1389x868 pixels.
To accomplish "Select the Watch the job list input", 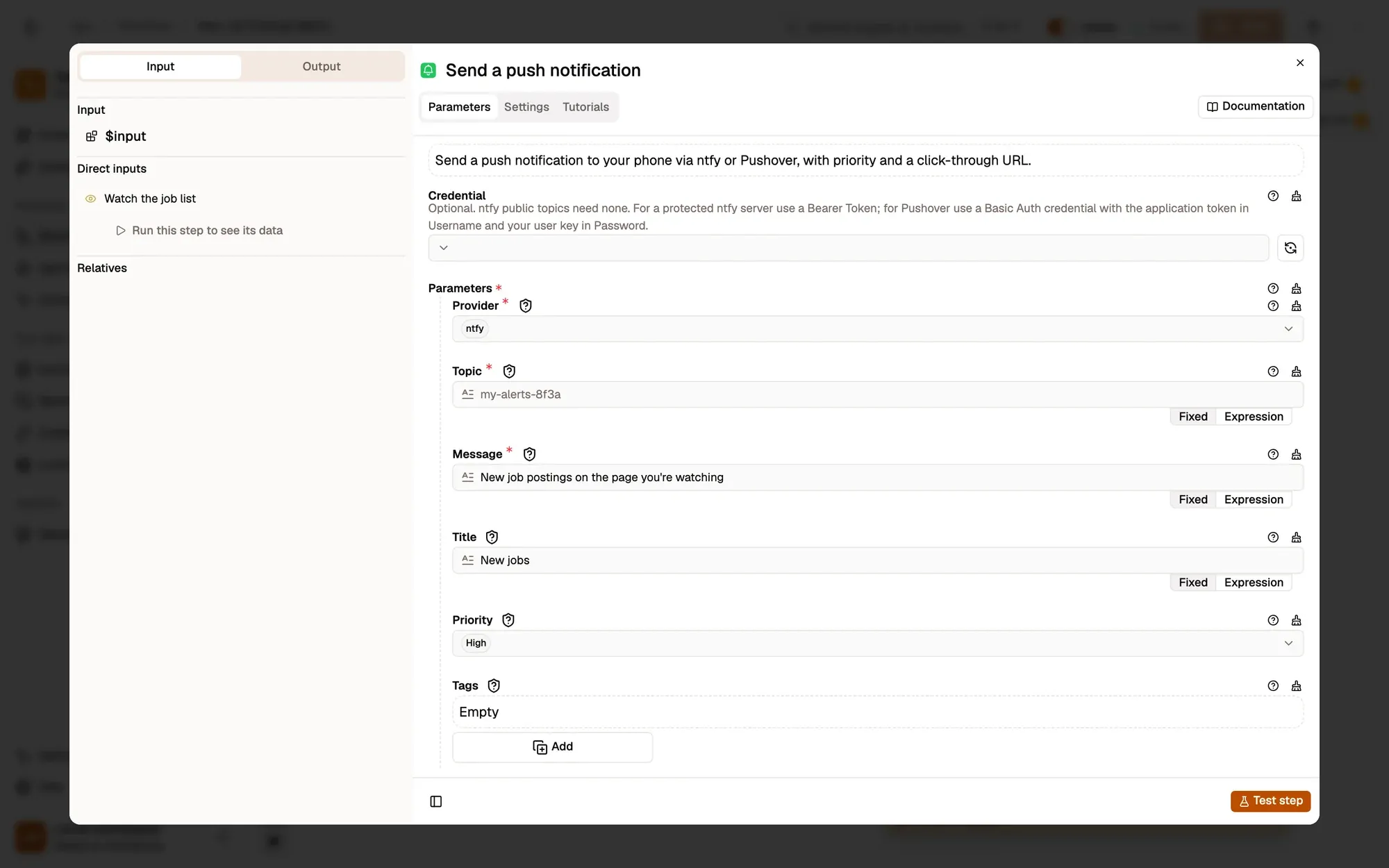I will pos(150,199).
